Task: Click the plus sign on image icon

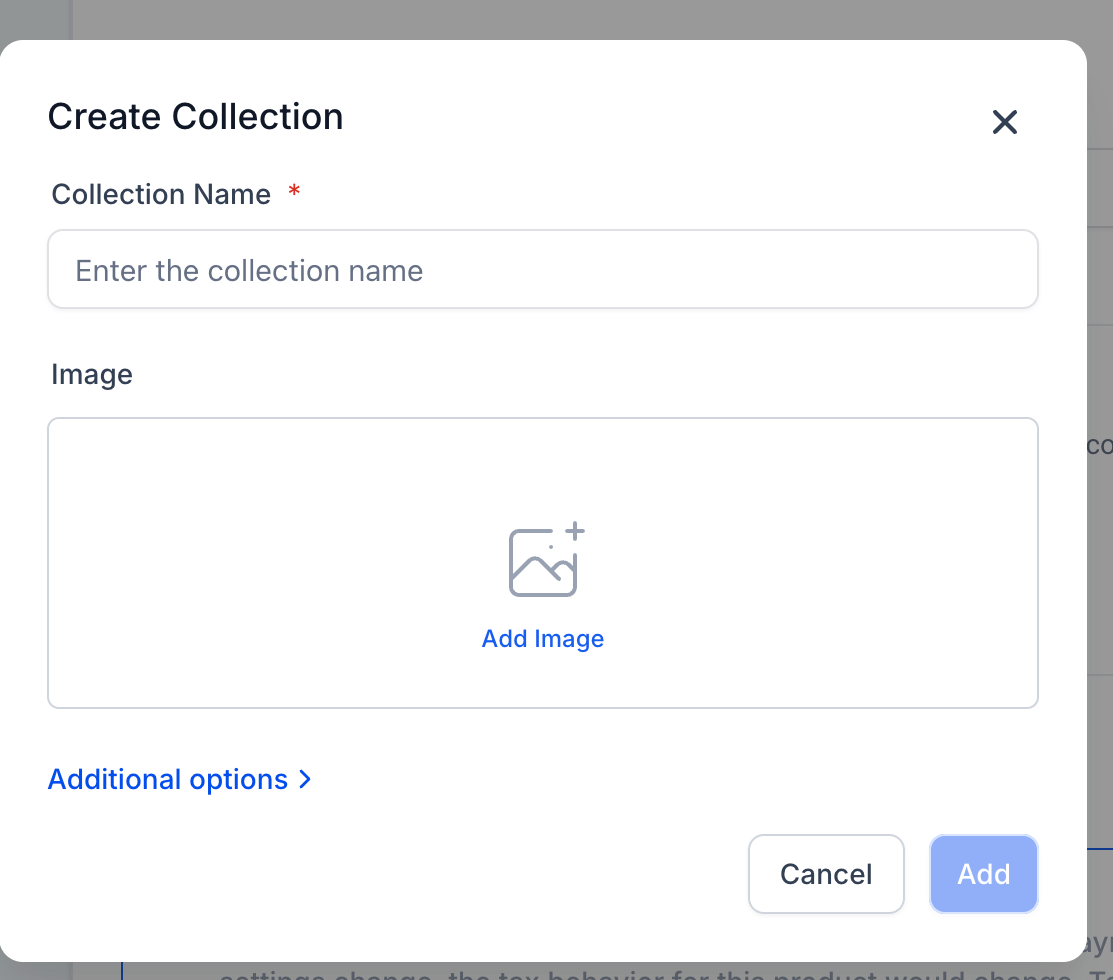Action: coord(575,531)
